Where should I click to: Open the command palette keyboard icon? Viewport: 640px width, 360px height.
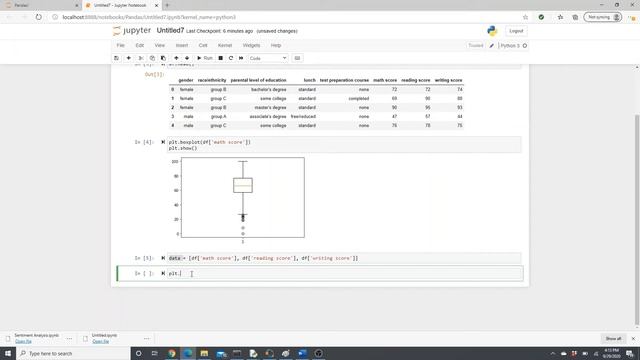(297, 58)
